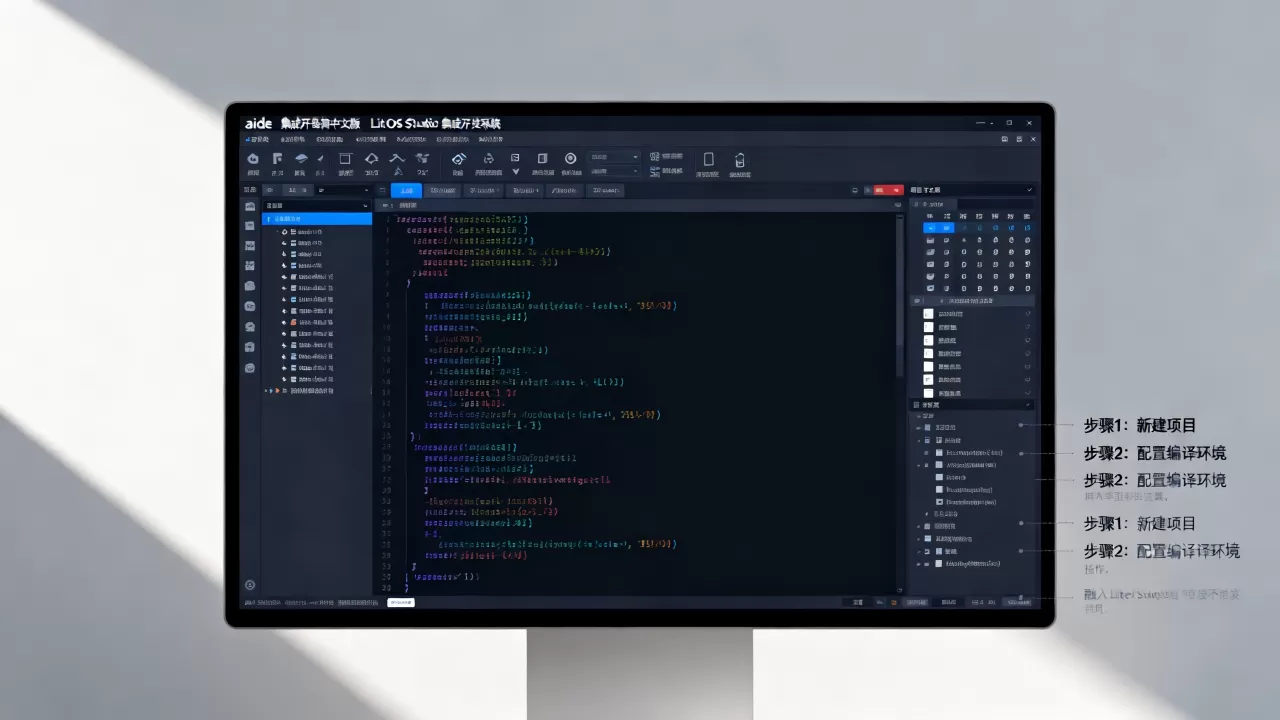Open the upper combo box in the toolbar
1280x720 pixels.
(x=614, y=157)
